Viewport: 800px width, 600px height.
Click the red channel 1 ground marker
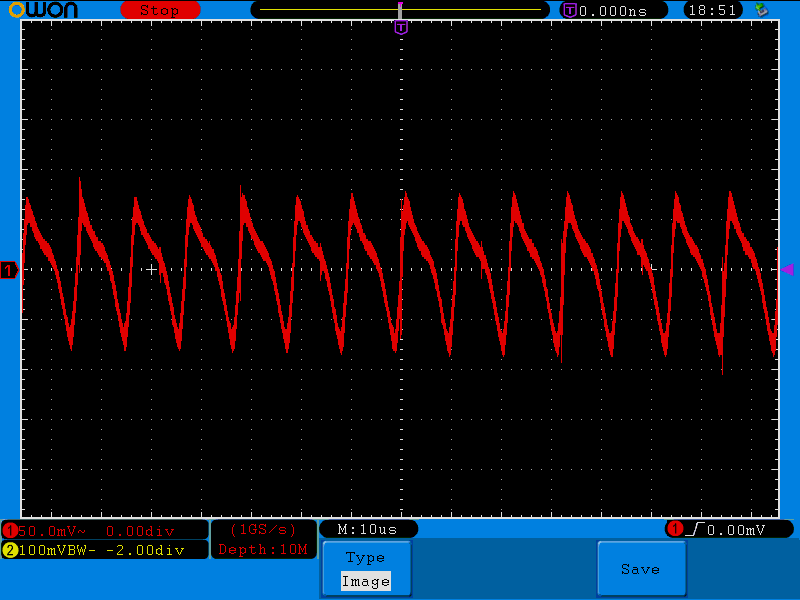[x=9, y=270]
